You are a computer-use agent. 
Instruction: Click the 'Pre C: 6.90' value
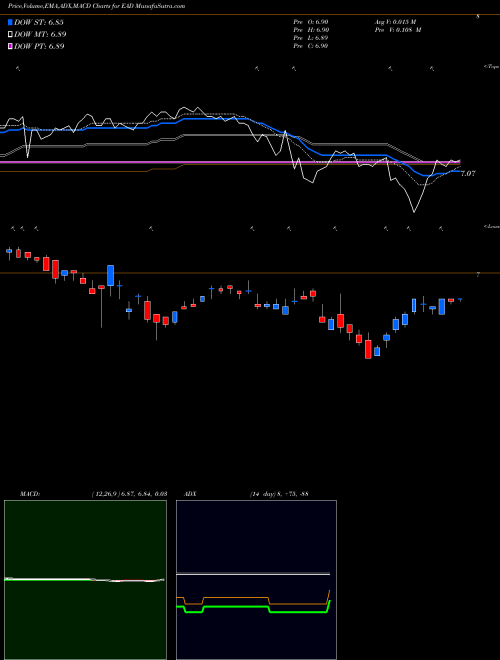coord(311,46)
